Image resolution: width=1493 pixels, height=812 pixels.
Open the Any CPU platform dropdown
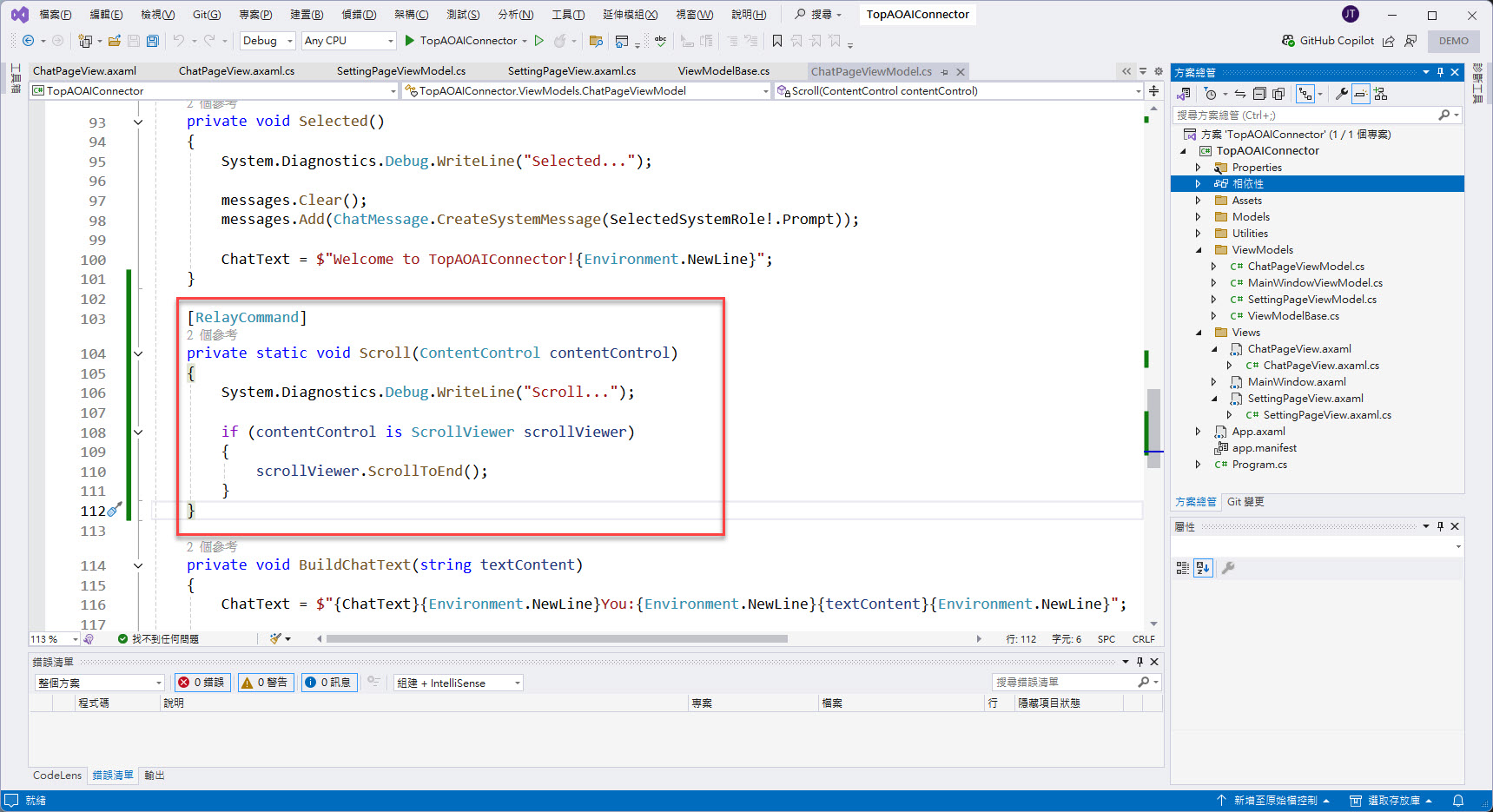(x=348, y=41)
